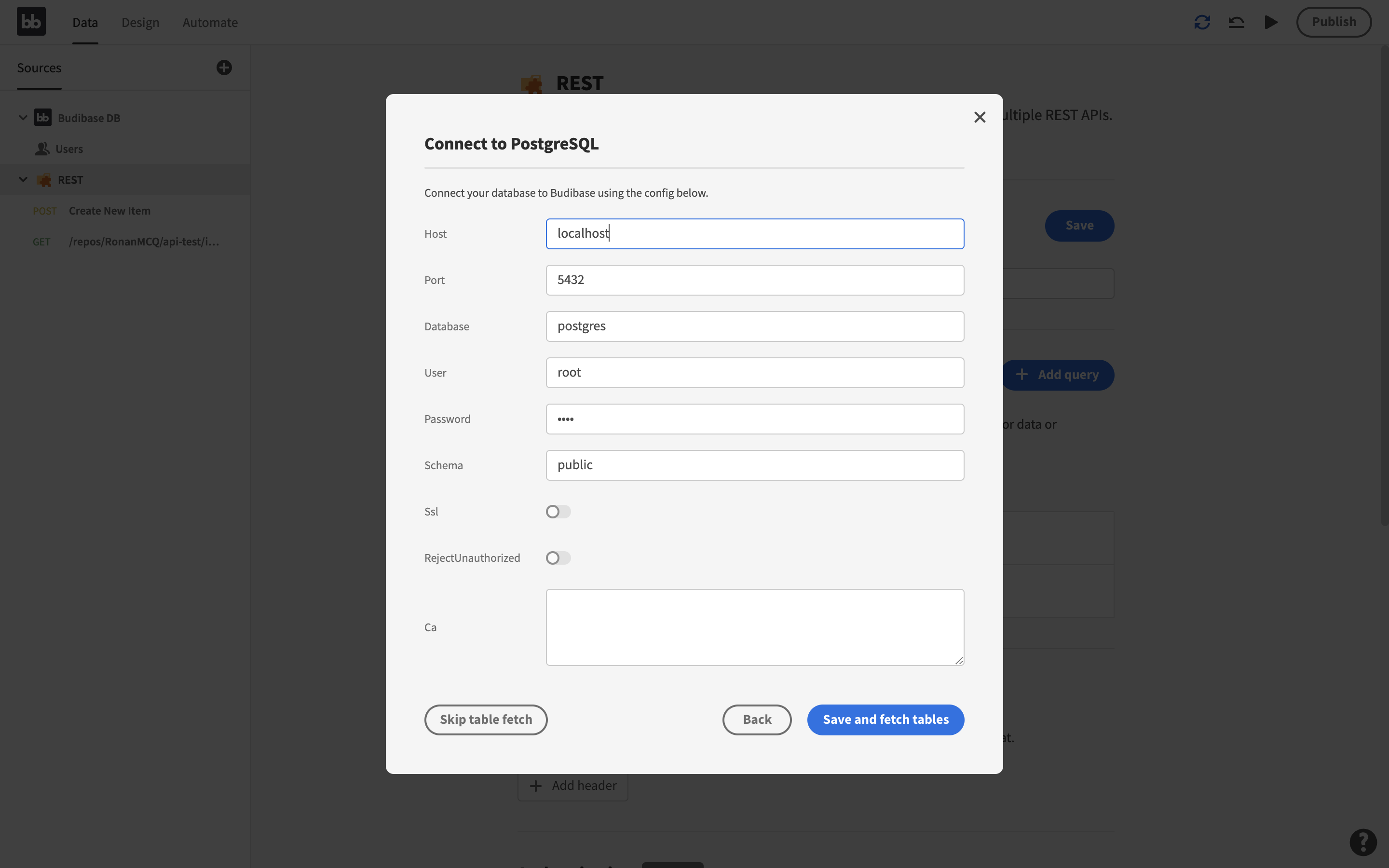Click the Skip table fetch button

pos(486,719)
